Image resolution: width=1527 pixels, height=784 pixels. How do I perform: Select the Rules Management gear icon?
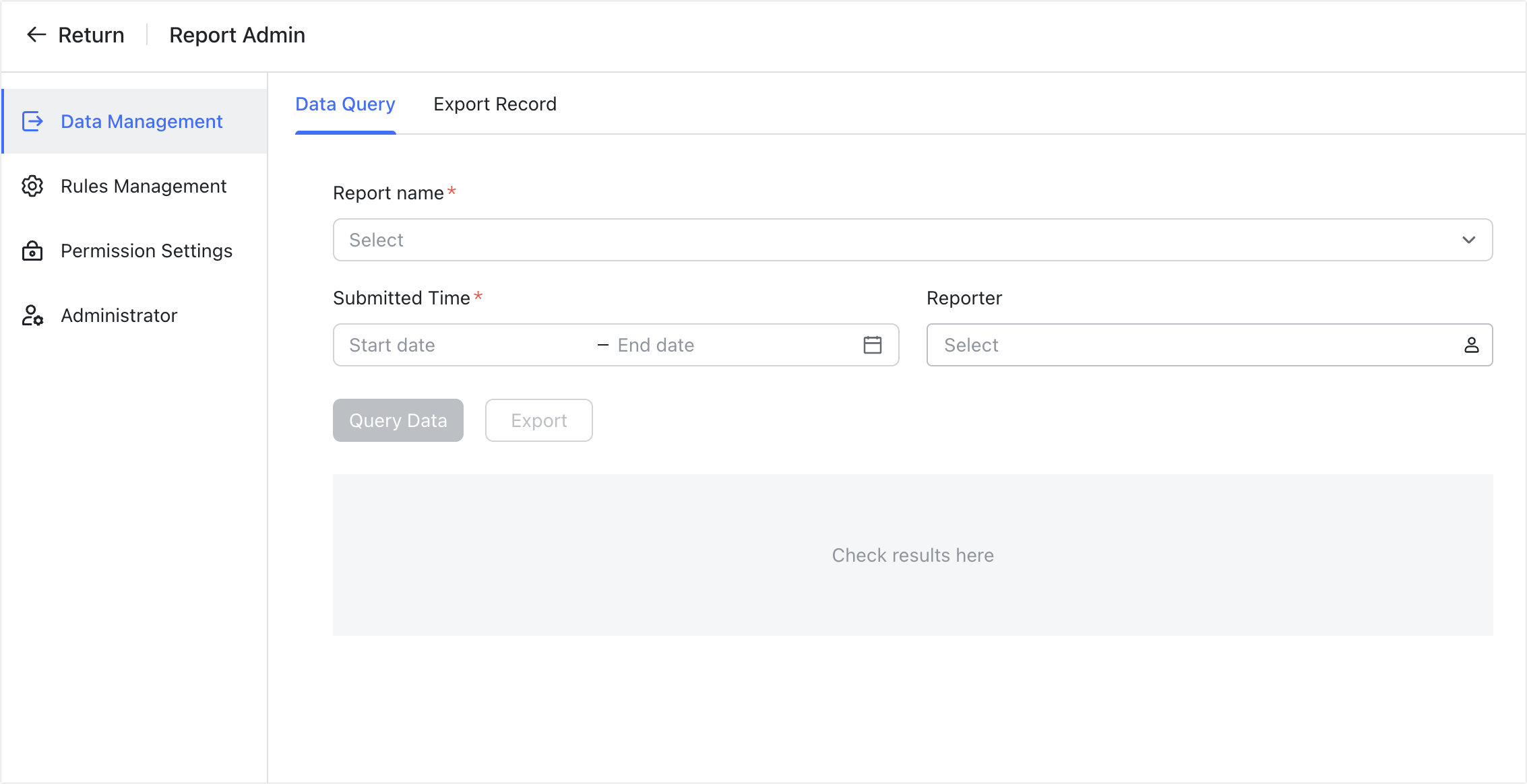coord(32,186)
